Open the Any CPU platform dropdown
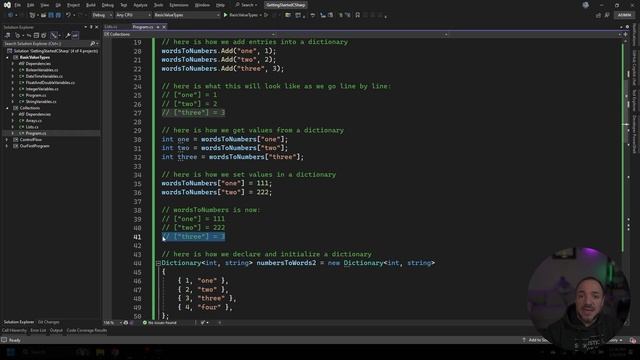Viewport: 640px width, 360px height. [133, 15]
